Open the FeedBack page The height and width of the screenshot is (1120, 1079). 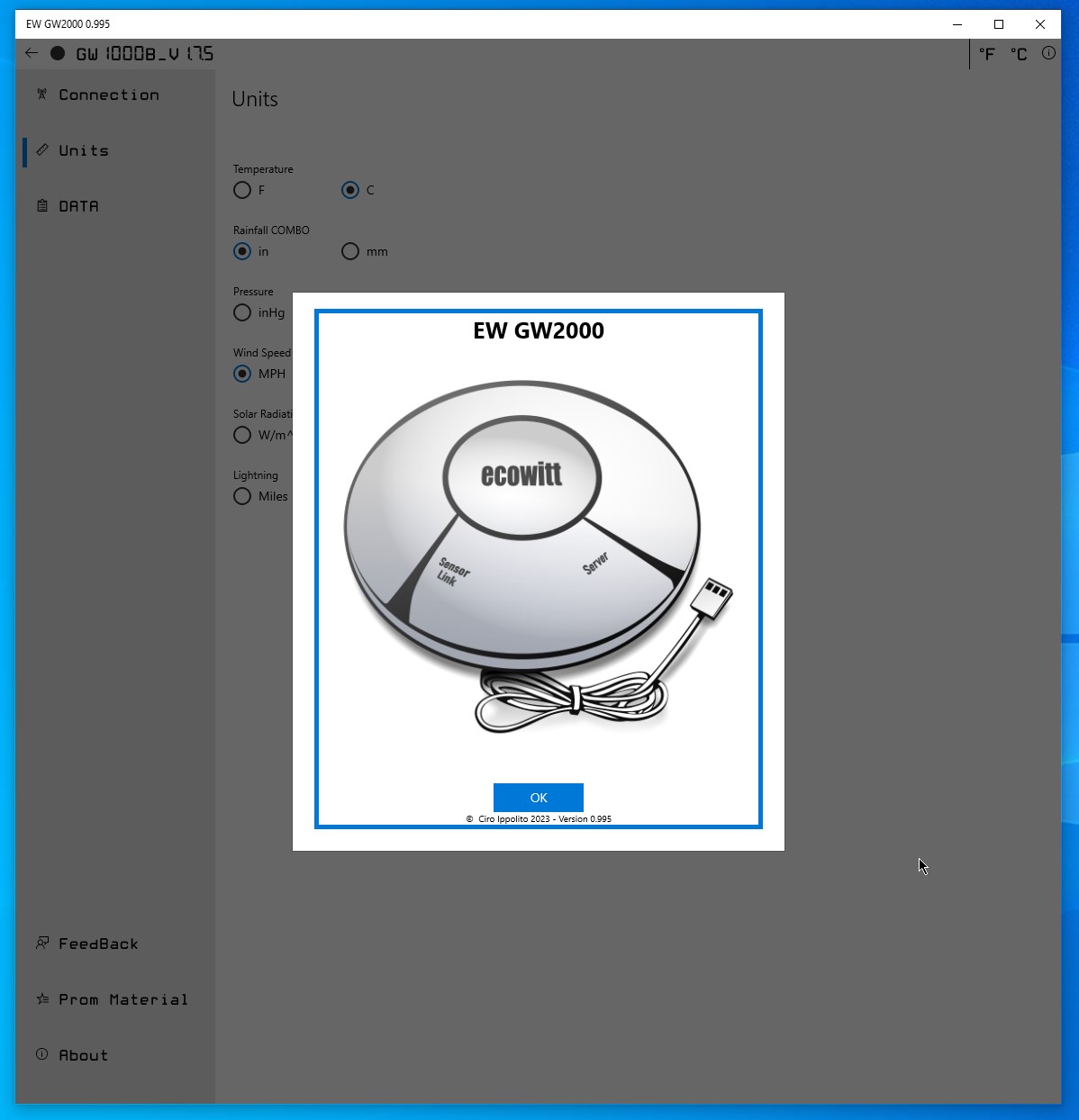(97, 943)
